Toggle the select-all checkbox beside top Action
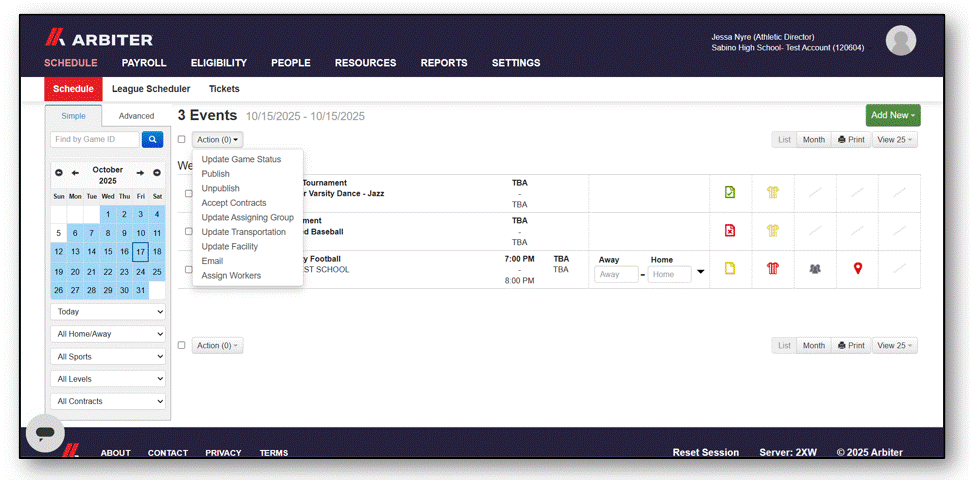This screenshot has width=970, height=480. 182,139
